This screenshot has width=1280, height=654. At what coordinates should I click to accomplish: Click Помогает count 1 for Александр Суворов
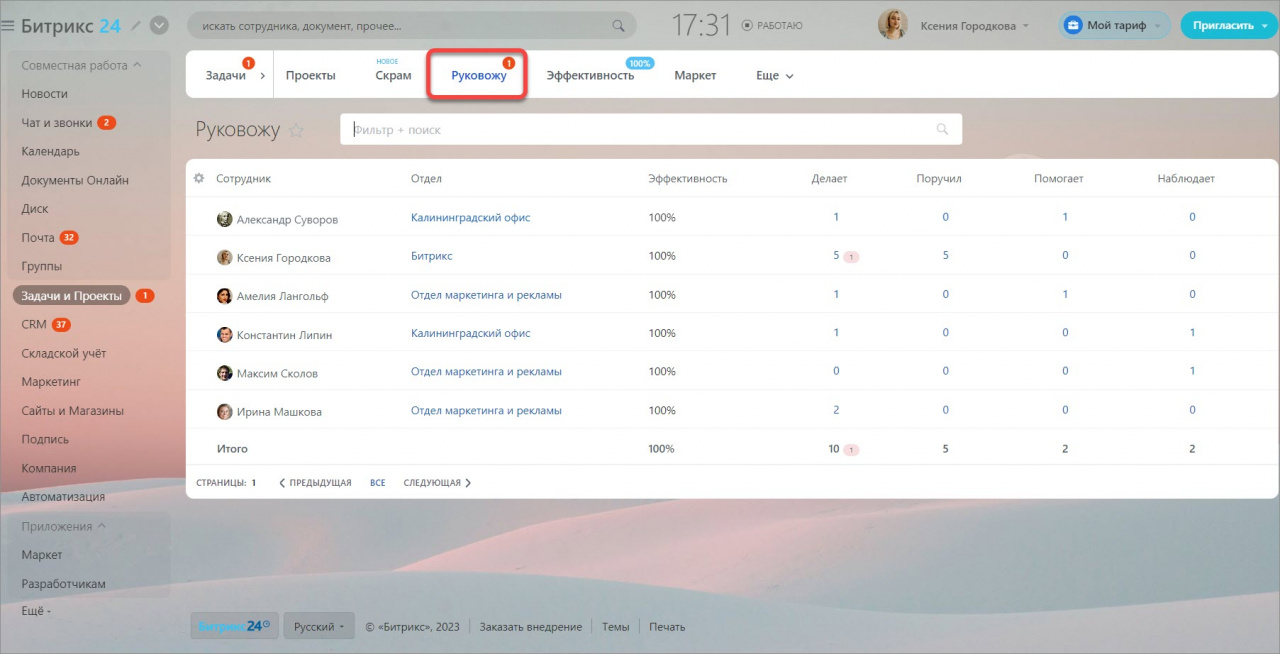[x=1065, y=217]
